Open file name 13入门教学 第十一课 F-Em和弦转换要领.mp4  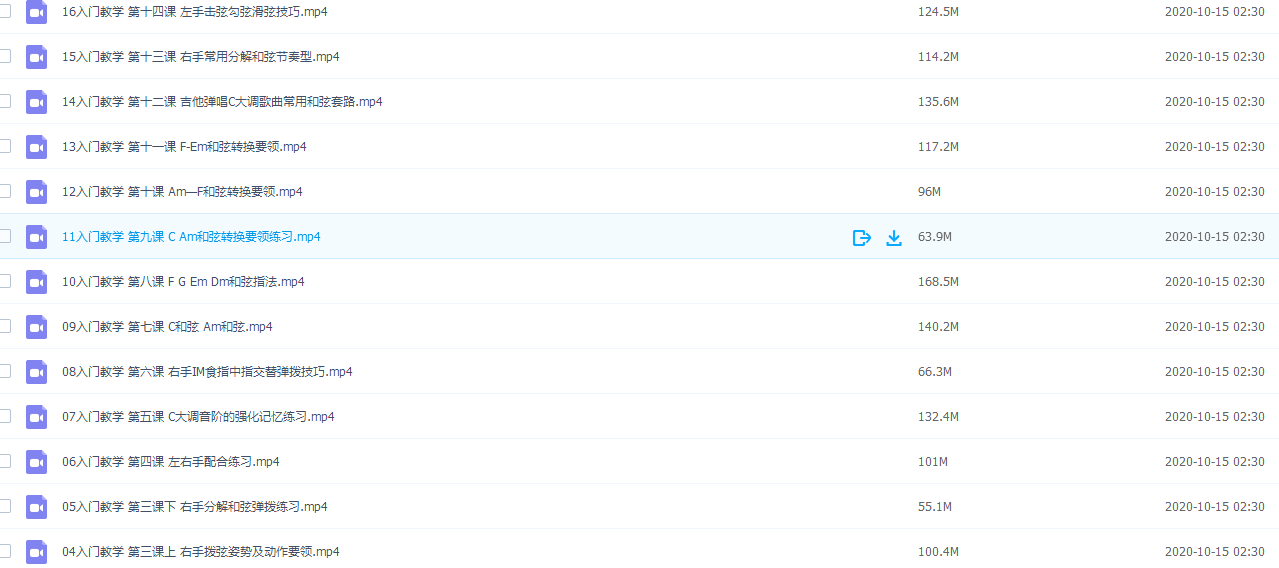(184, 147)
